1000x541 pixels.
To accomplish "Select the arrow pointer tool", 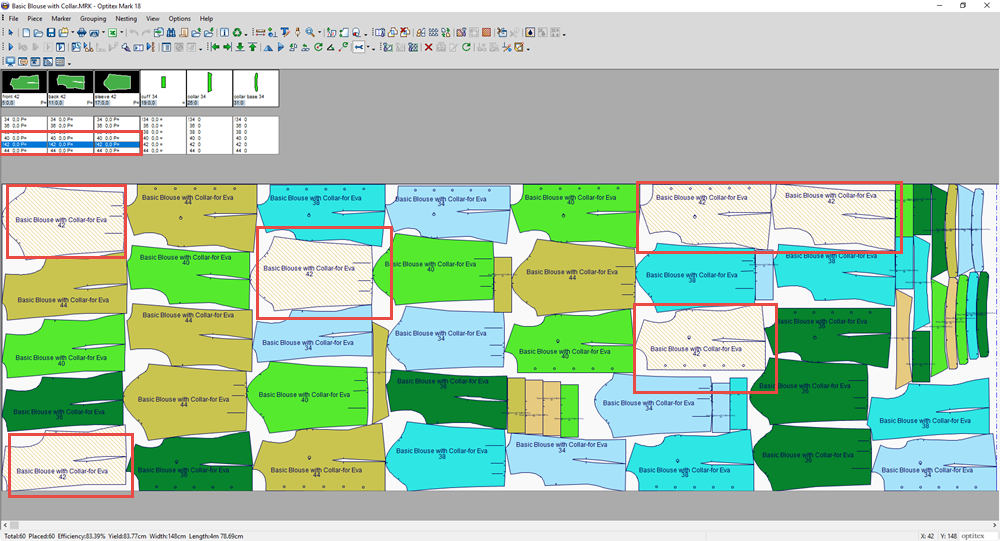I will pos(10,32).
